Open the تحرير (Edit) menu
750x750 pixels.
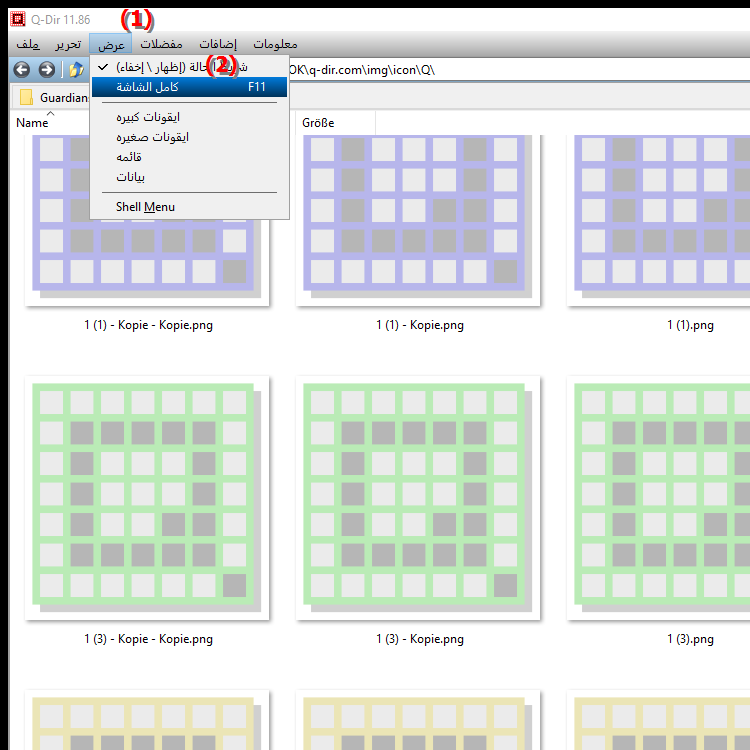(x=68, y=44)
